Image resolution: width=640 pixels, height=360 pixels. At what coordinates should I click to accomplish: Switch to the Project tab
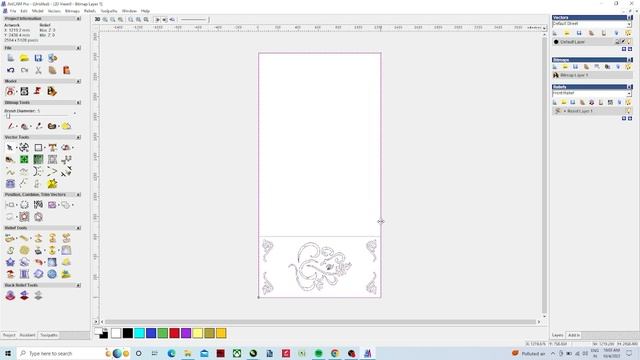pyautogui.click(x=9, y=335)
